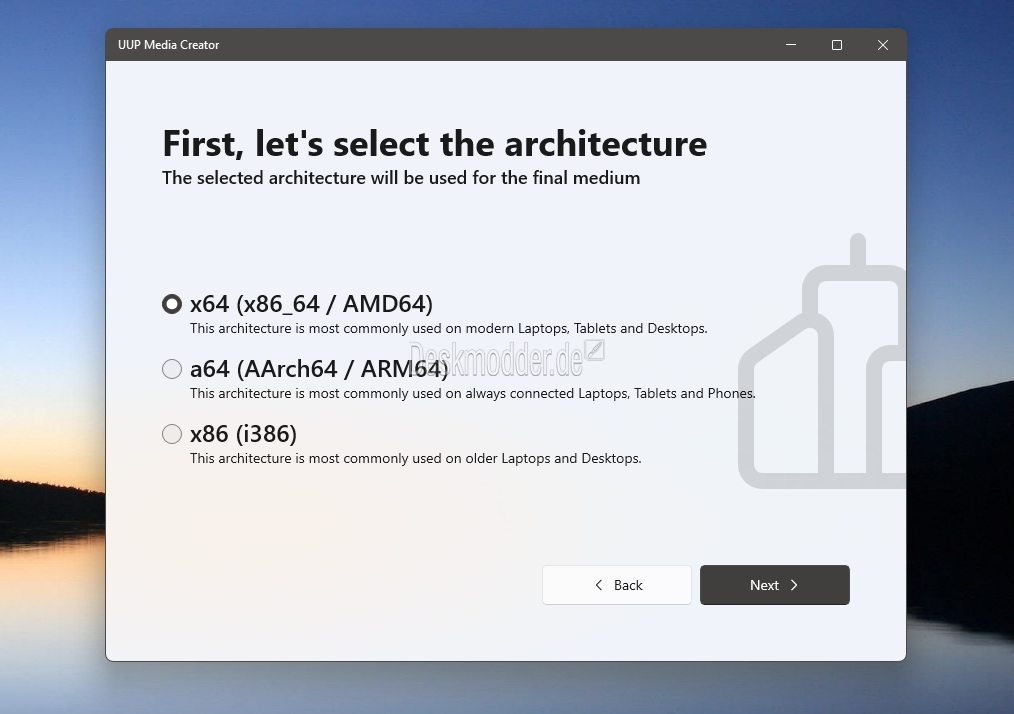Click the always connected Laptops description text
This screenshot has width=1014, height=714.
(x=472, y=393)
